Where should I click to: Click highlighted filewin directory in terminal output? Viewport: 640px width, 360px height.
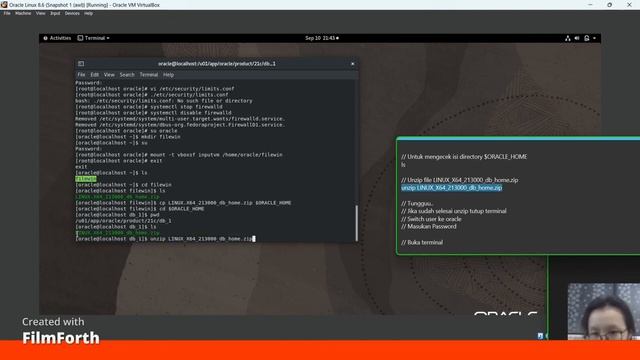(x=86, y=179)
